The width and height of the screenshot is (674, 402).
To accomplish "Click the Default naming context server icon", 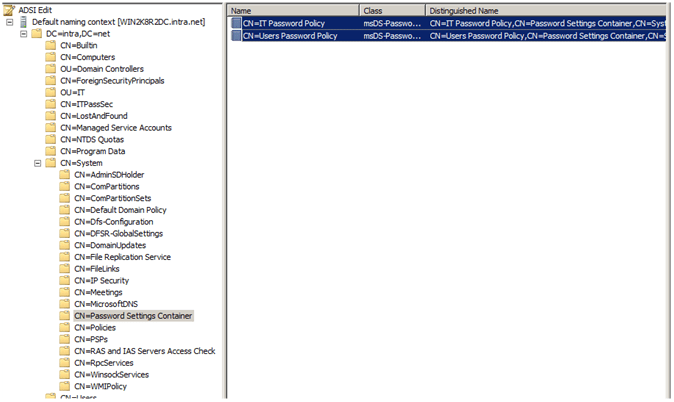I will pyautogui.click(x=23, y=21).
